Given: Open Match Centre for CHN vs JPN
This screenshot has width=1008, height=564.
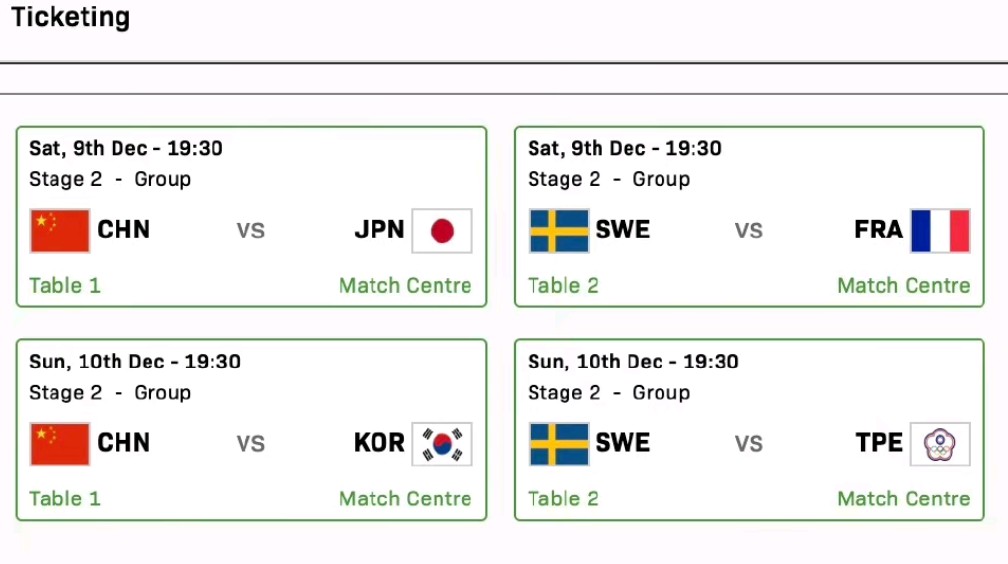Looking at the screenshot, I should [405, 285].
